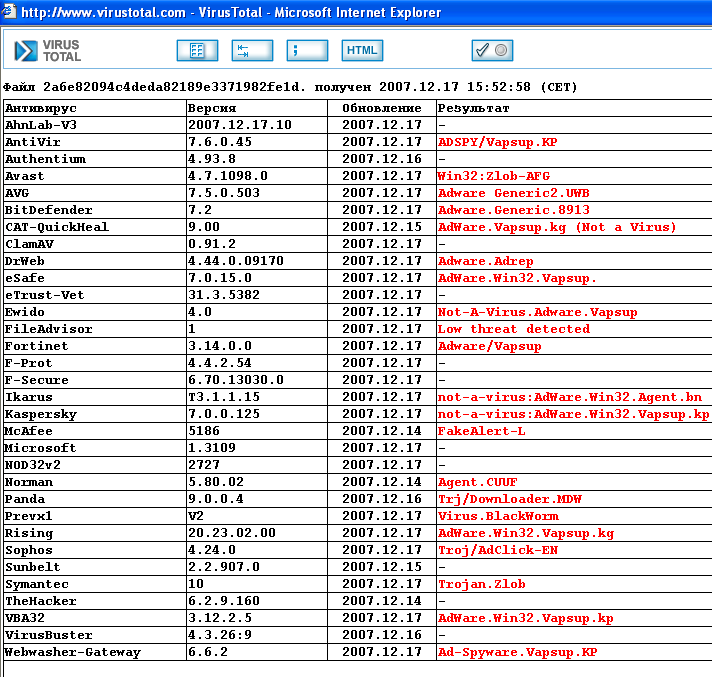The width and height of the screenshot is (712, 677).
Task: Click Fortinet result Adware/Vapsup
Action: click(x=490, y=346)
